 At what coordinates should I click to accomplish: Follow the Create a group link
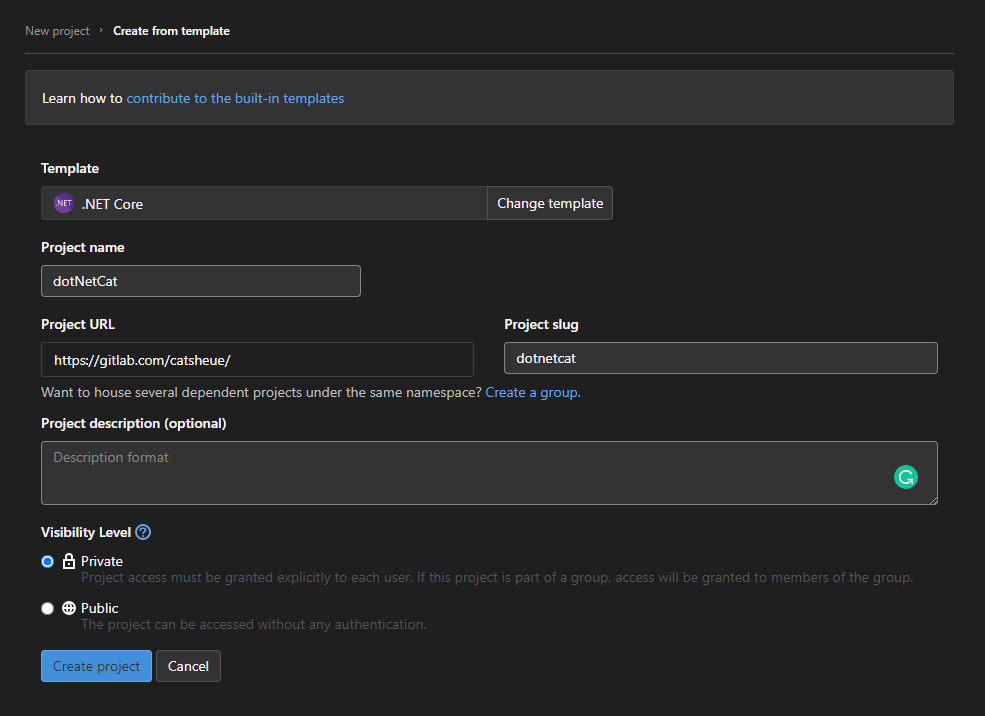[532, 392]
